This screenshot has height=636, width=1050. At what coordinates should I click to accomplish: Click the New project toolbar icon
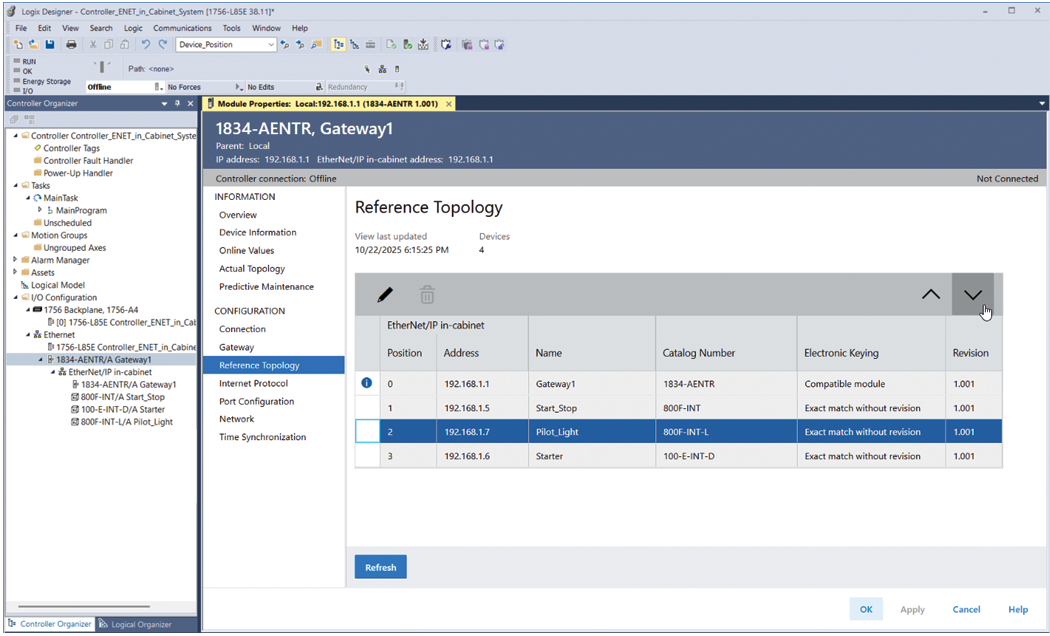[18, 45]
